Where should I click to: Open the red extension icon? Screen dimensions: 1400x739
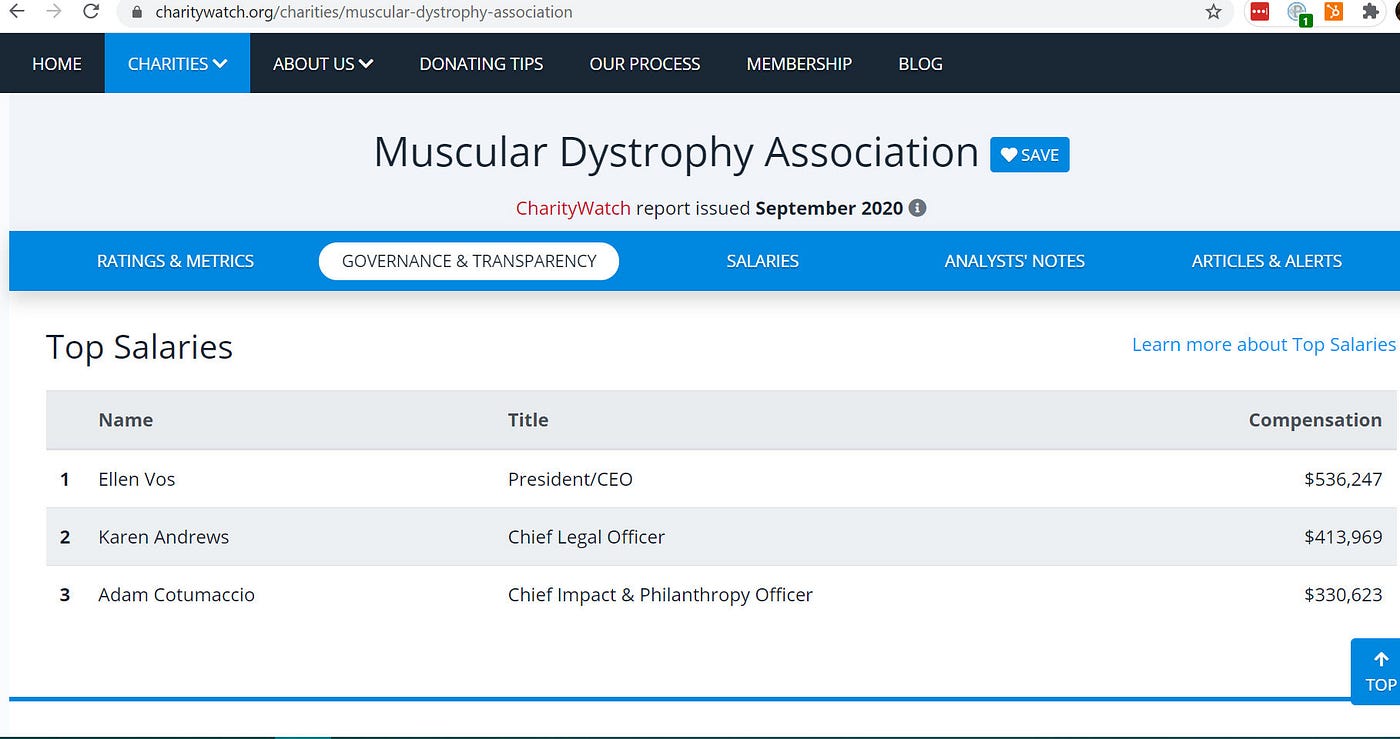click(x=1259, y=12)
